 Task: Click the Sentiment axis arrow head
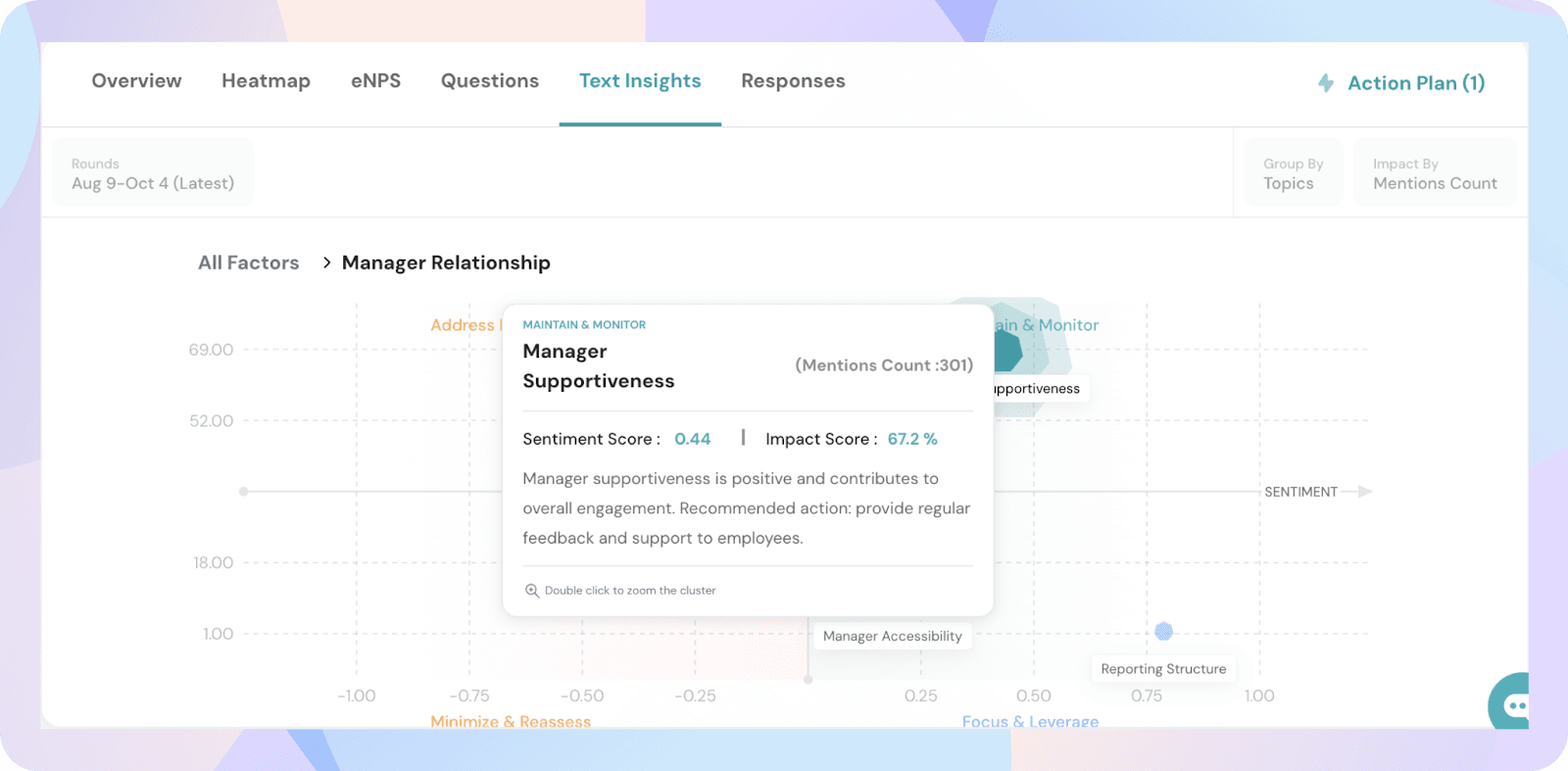coord(1364,492)
